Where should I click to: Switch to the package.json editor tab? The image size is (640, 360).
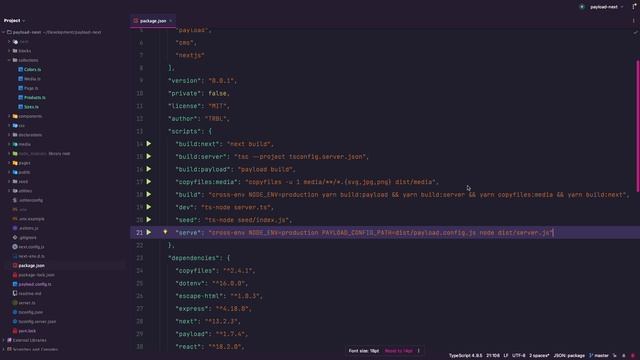click(x=153, y=21)
